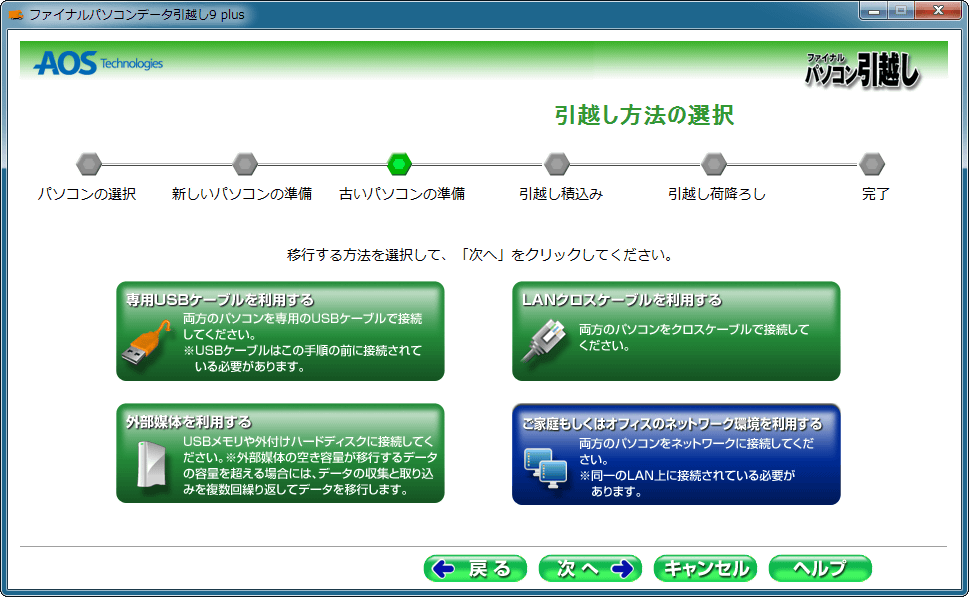Cancel with the キャンセル button
The width and height of the screenshot is (969, 597).
tap(705, 569)
